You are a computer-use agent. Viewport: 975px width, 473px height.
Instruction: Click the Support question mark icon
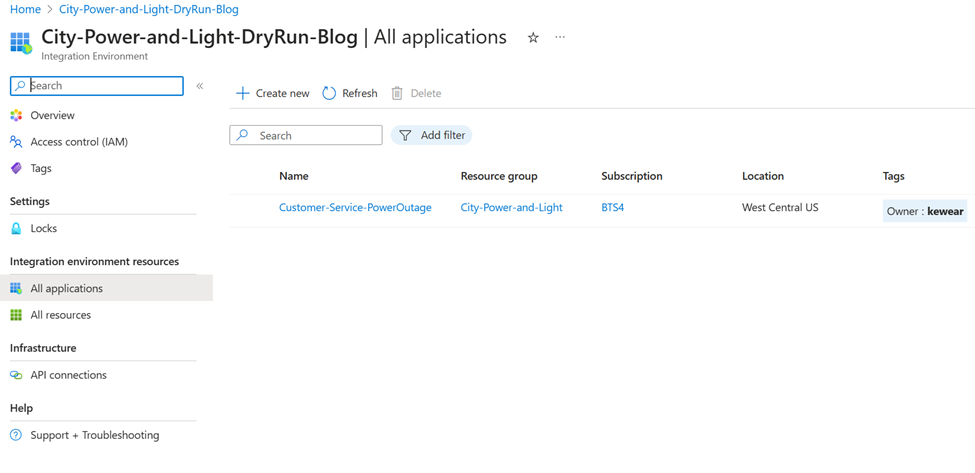[x=16, y=435]
